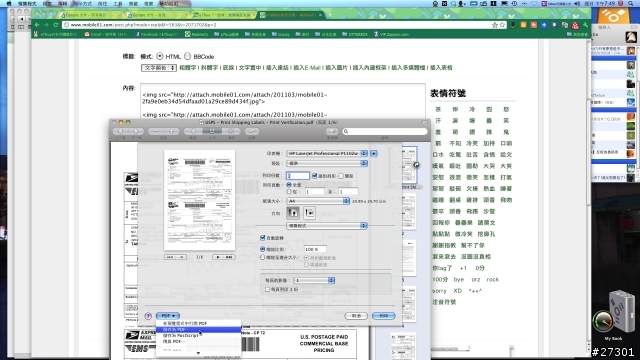This screenshot has width=640, height=360.
Task: Select the BBCode mode radio button
Action: [x=187, y=56]
